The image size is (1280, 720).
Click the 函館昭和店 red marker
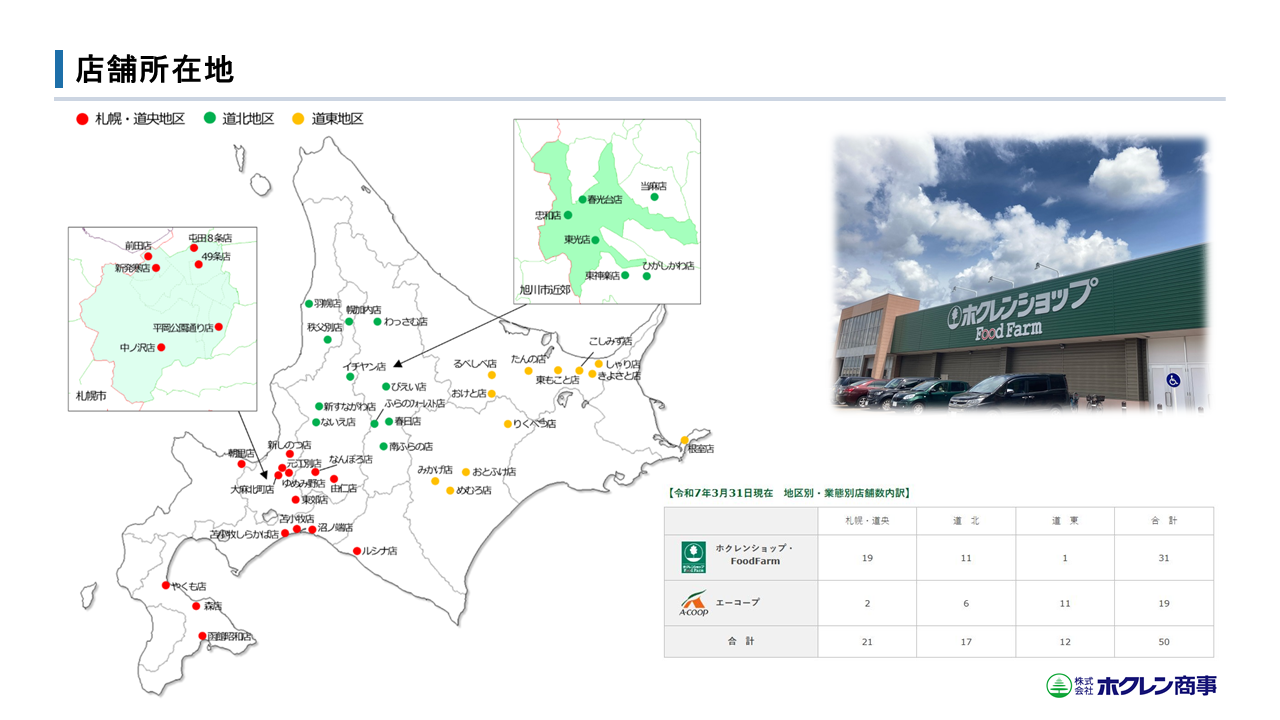coord(202,636)
